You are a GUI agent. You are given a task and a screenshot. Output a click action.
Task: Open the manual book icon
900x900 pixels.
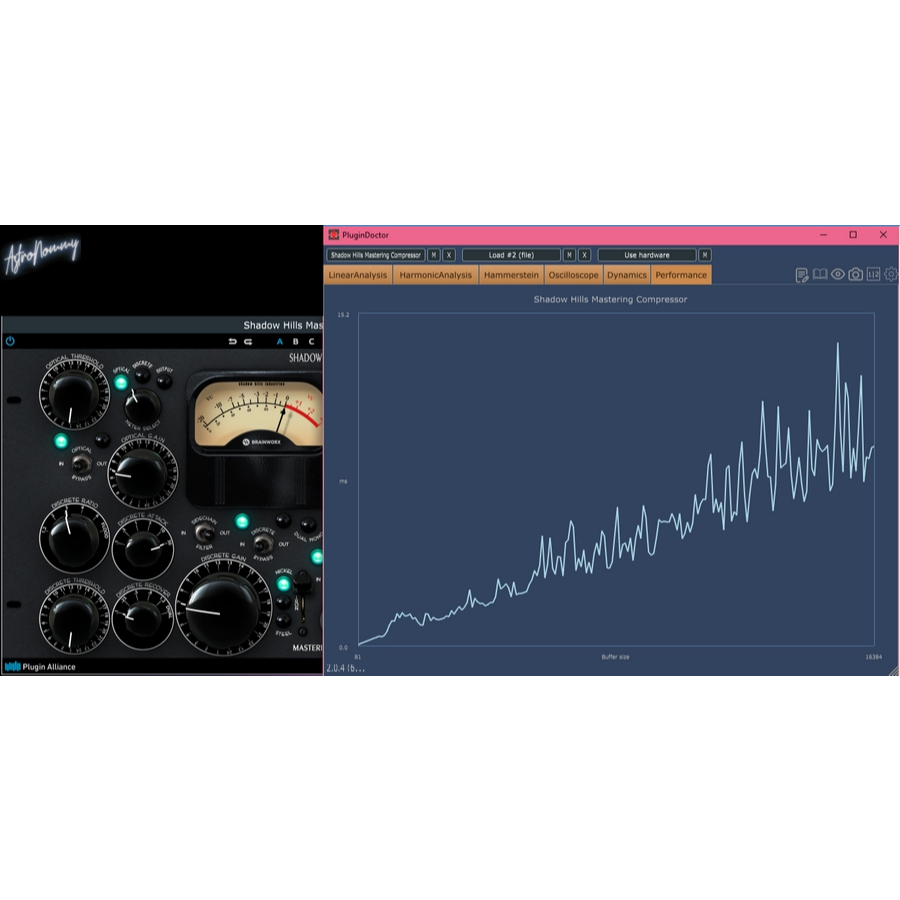click(820, 274)
